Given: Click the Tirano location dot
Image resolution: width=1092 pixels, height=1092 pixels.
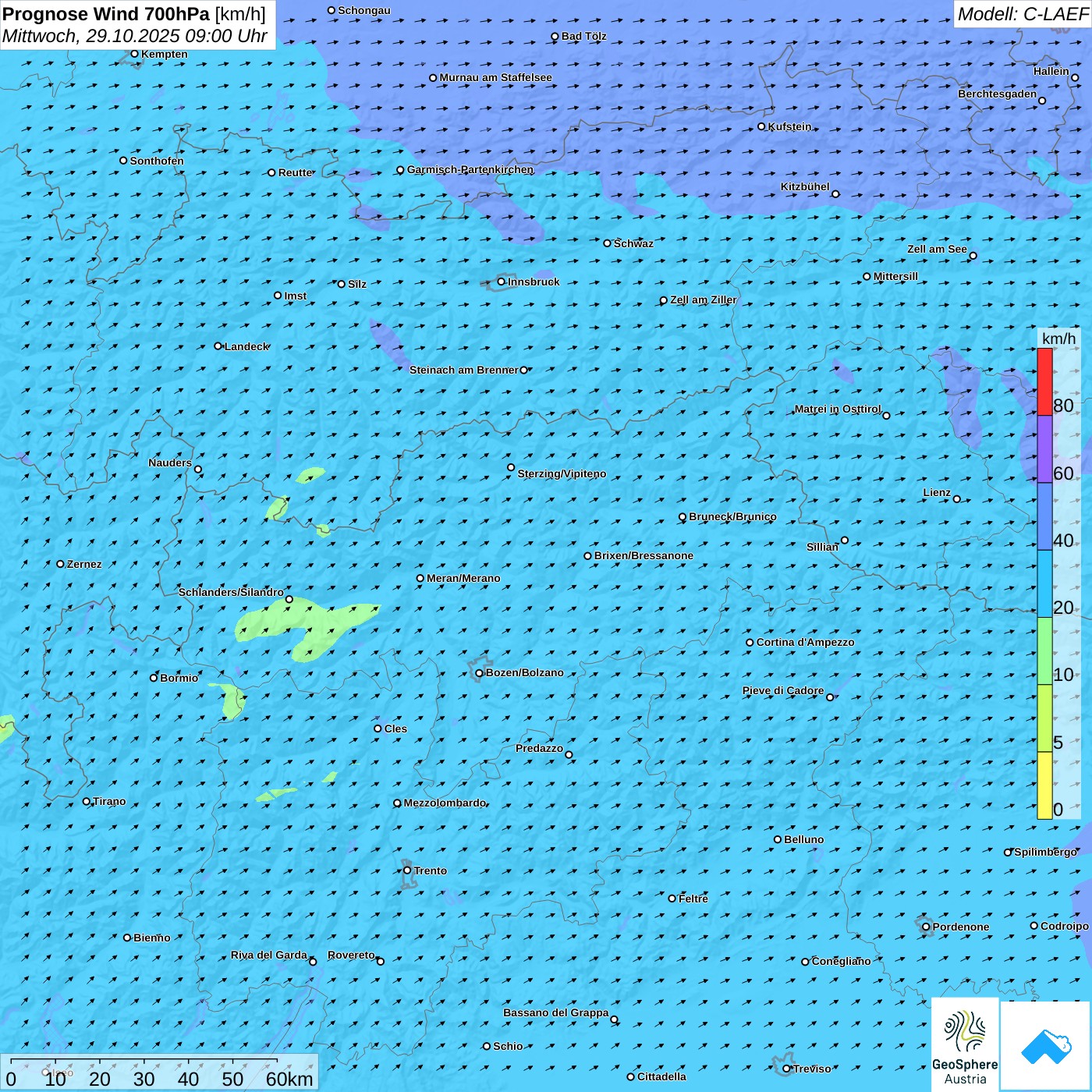Looking at the screenshot, I should coord(87,801).
